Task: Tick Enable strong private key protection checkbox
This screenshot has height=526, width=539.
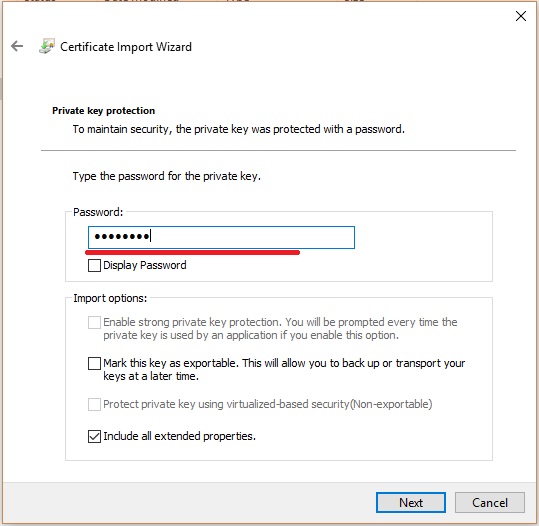Action: pyautogui.click(x=94, y=322)
